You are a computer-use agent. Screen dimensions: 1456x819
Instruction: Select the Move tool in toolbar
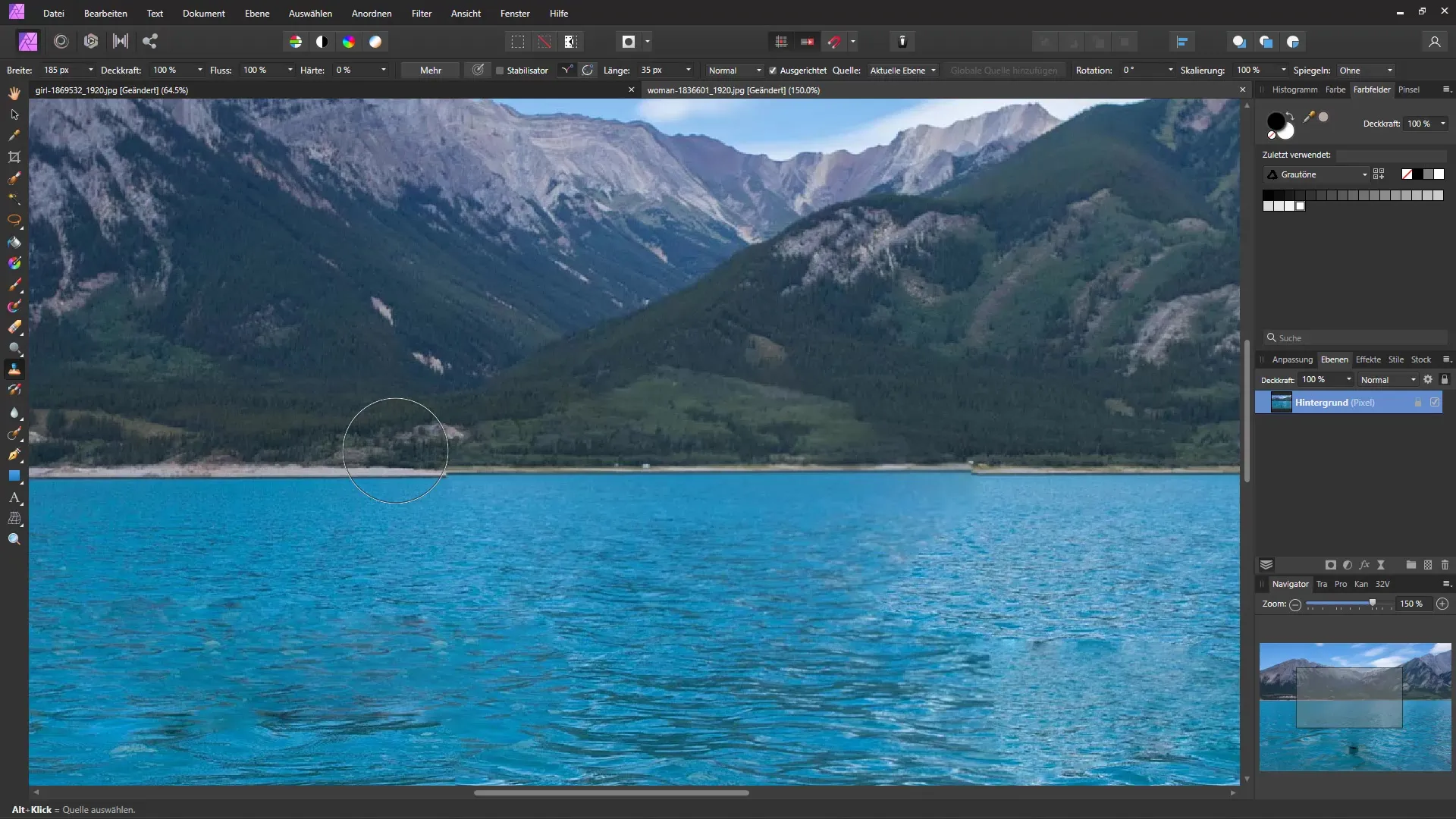(14, 113)
